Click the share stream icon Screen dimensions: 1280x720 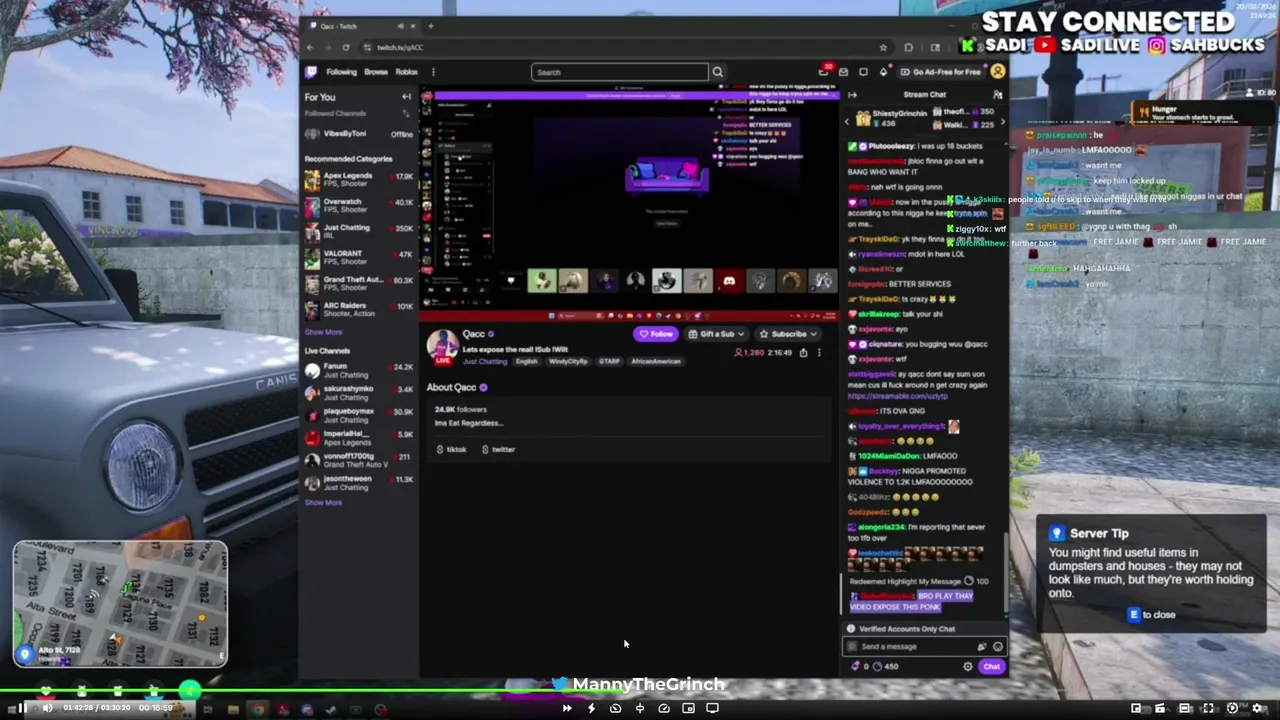pos(803,353)
